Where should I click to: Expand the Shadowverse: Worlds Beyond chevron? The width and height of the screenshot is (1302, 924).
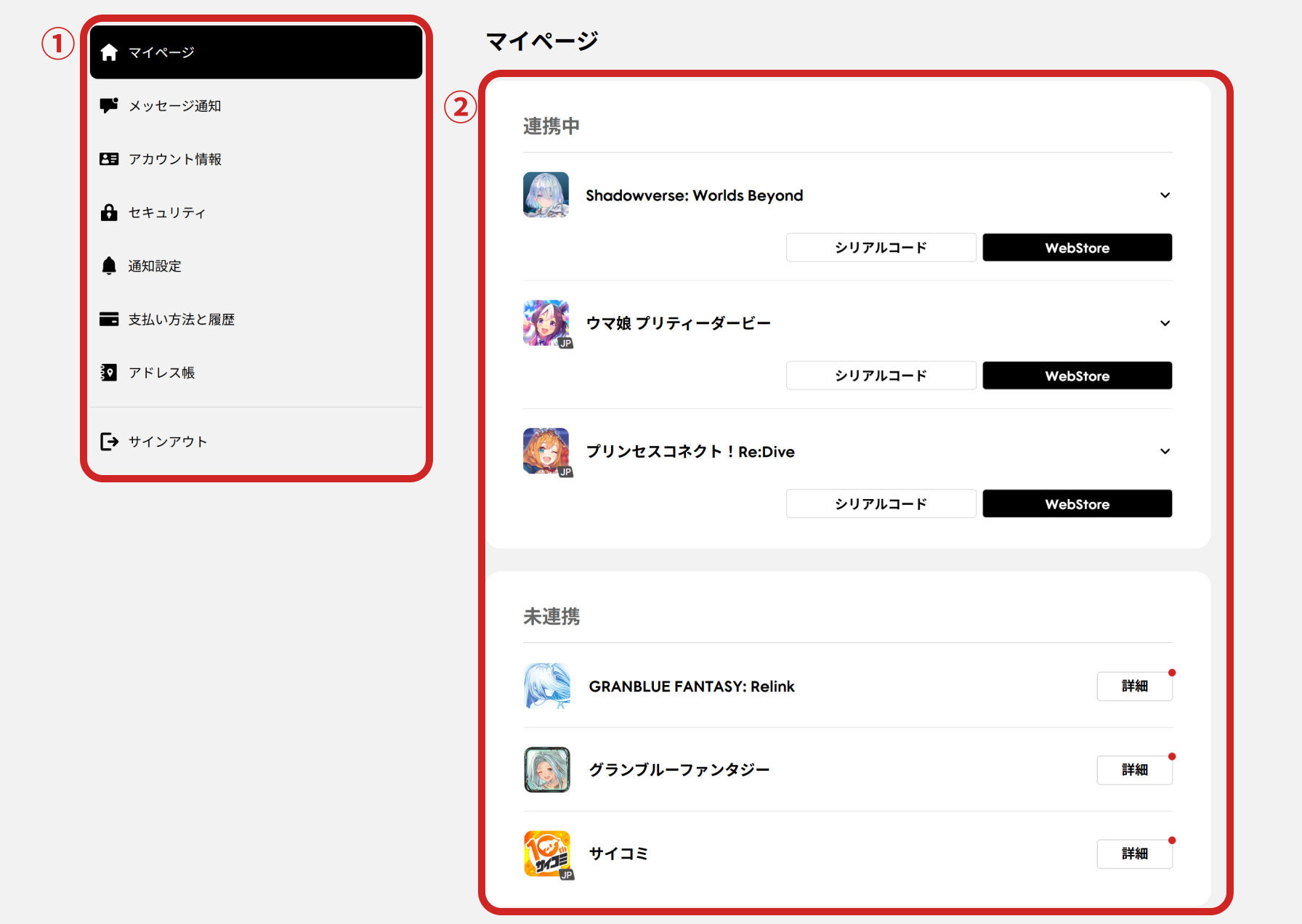tap(1165, 195)
